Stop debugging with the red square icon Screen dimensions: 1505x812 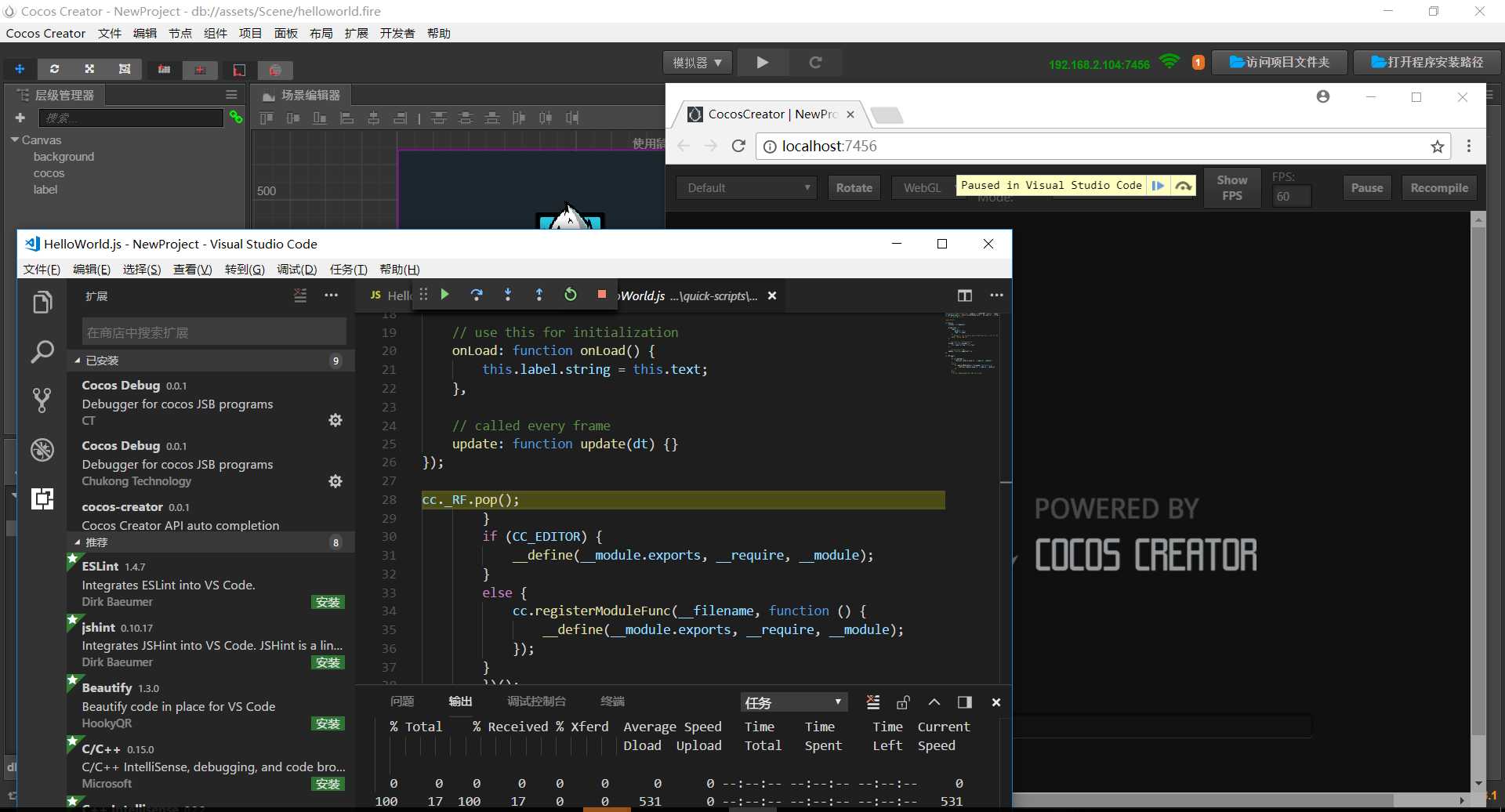[x=602, y=295]
